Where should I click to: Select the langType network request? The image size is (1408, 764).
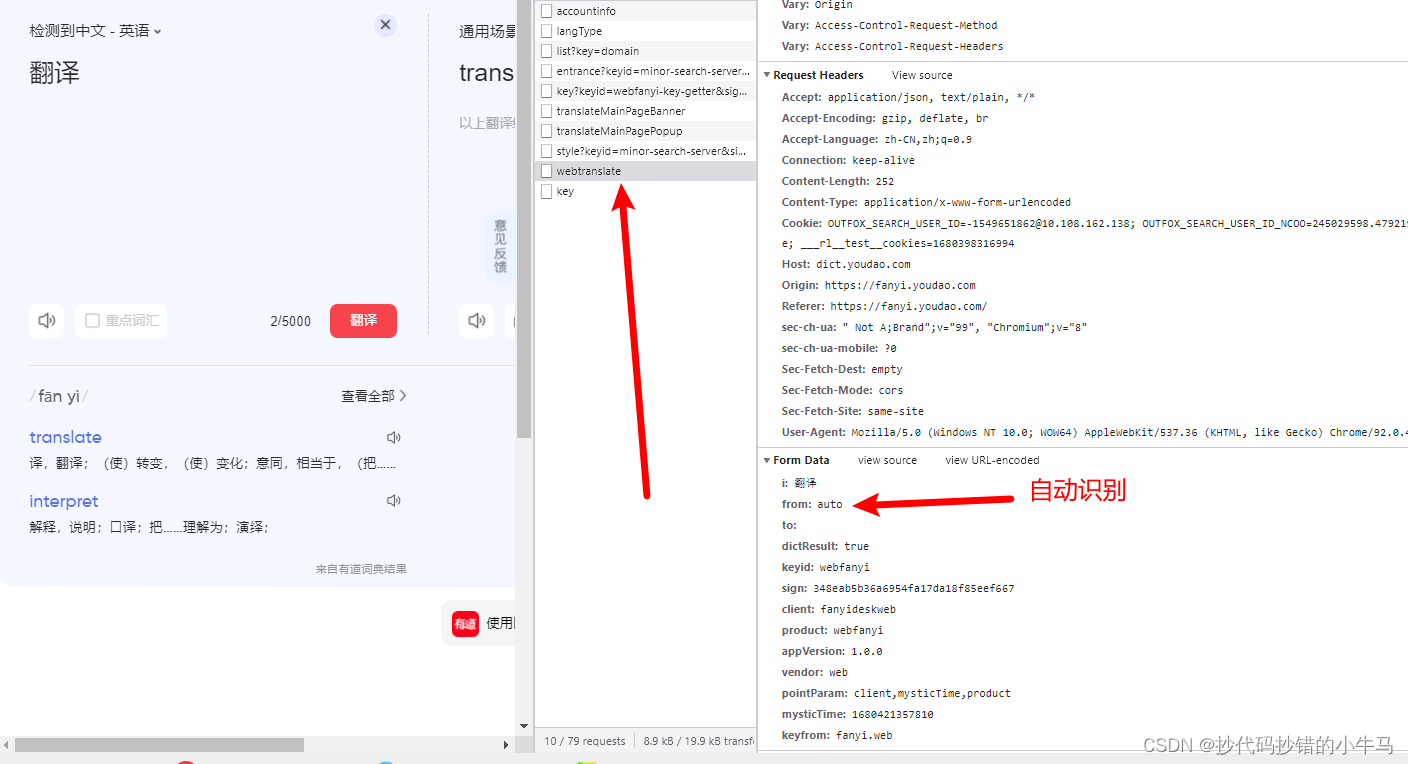pyautogui.click(x=646, y=31)
